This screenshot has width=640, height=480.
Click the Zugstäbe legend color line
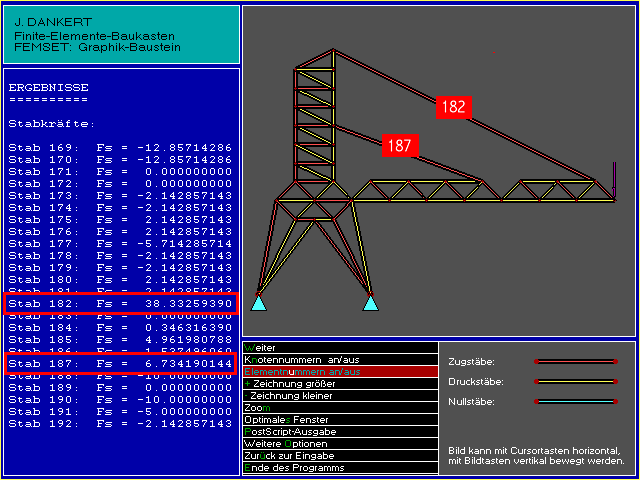pyautogui.click(x=580, y=361)
